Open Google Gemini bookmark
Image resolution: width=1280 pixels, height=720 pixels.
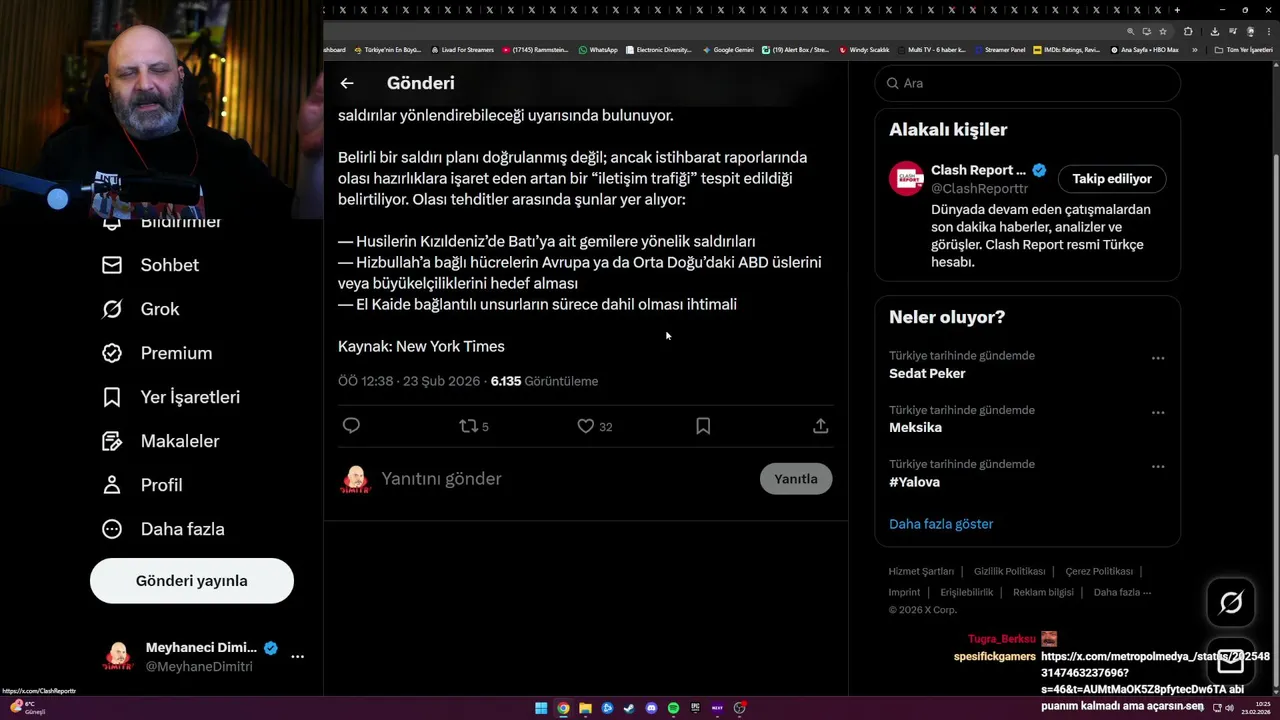click(x=728, y=49)
